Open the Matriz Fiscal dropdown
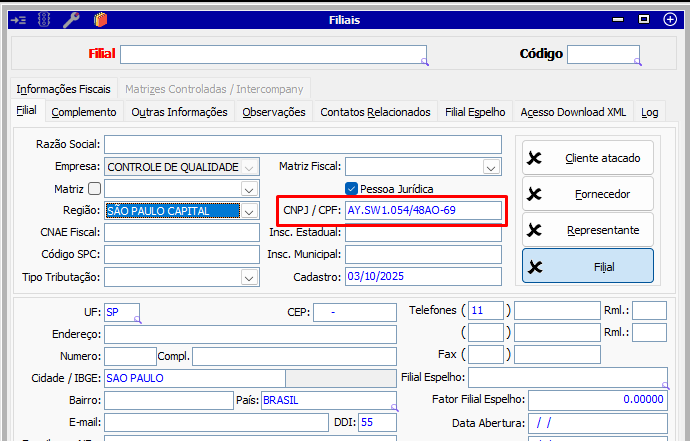Screen dimensions: 690x441 (x=491, y=167)
